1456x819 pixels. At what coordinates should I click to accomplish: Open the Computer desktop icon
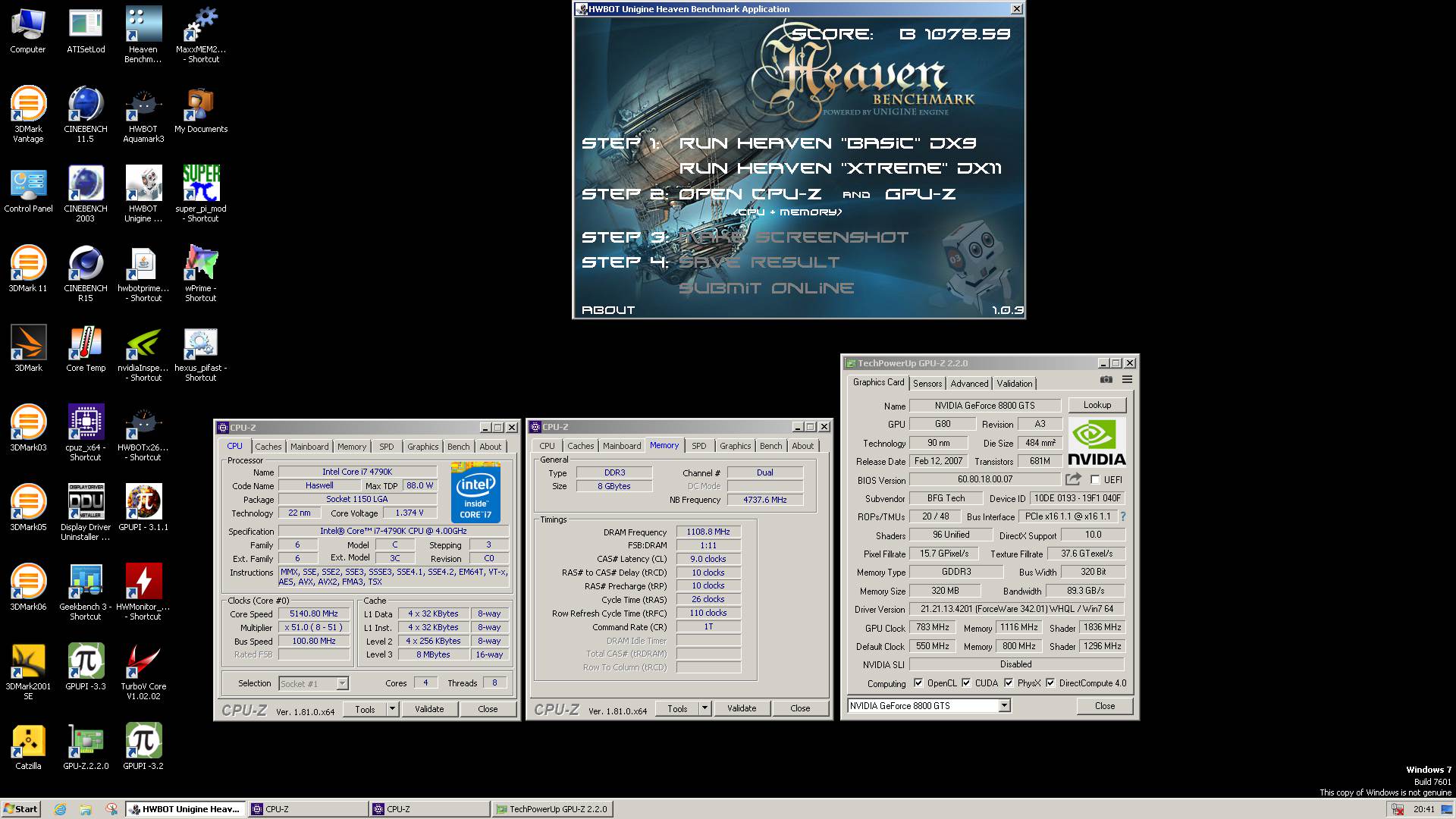tap(28, 31)
